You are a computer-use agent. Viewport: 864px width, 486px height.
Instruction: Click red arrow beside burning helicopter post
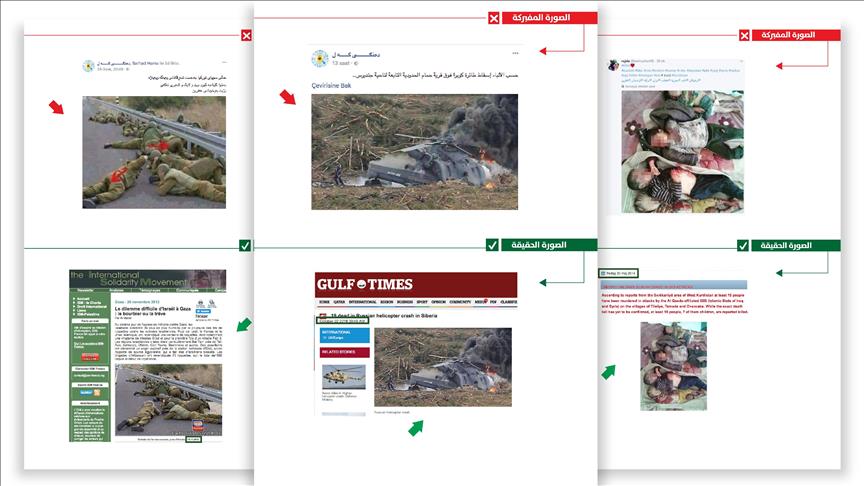coord(288,97)
